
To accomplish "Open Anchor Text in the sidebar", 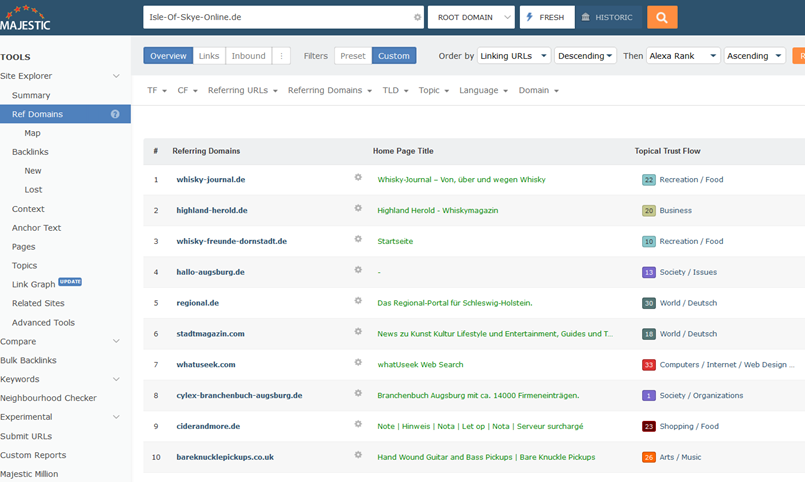I will 36,228.
